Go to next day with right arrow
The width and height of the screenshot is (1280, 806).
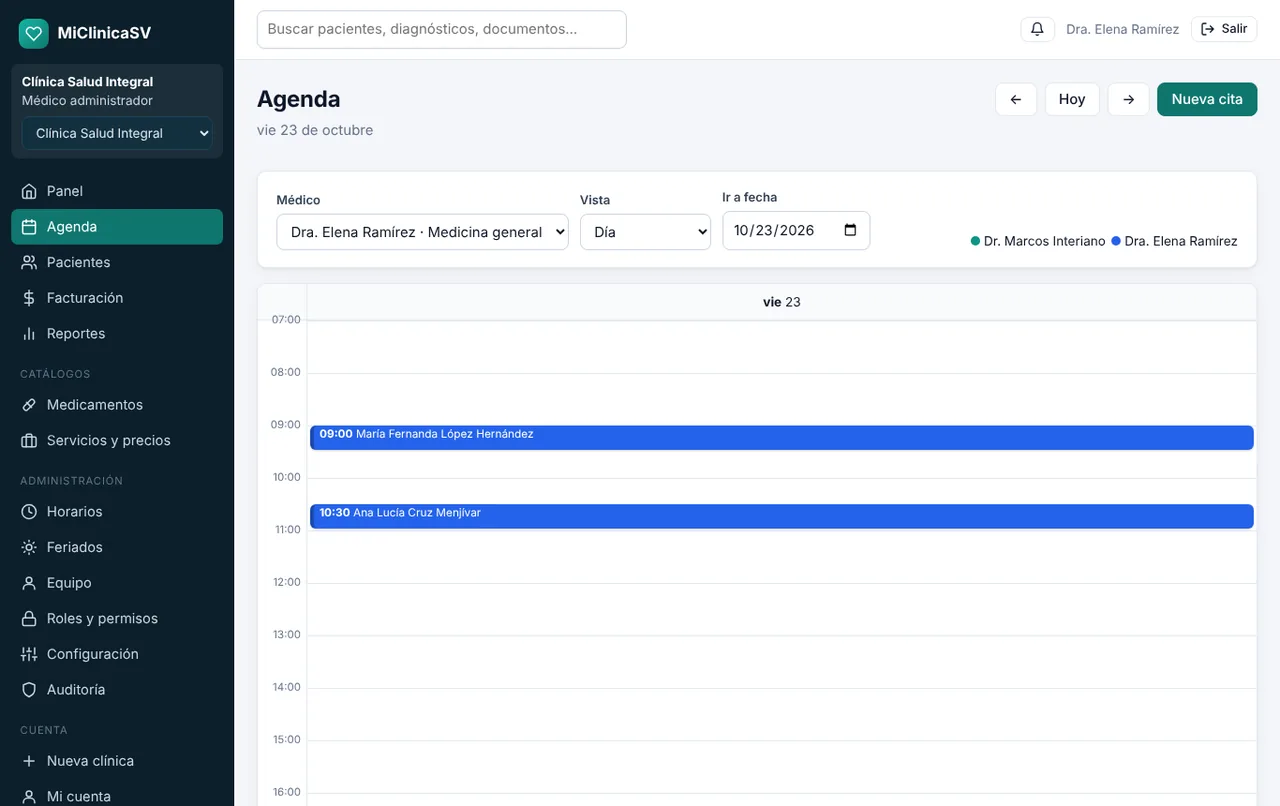[1129, 99]
